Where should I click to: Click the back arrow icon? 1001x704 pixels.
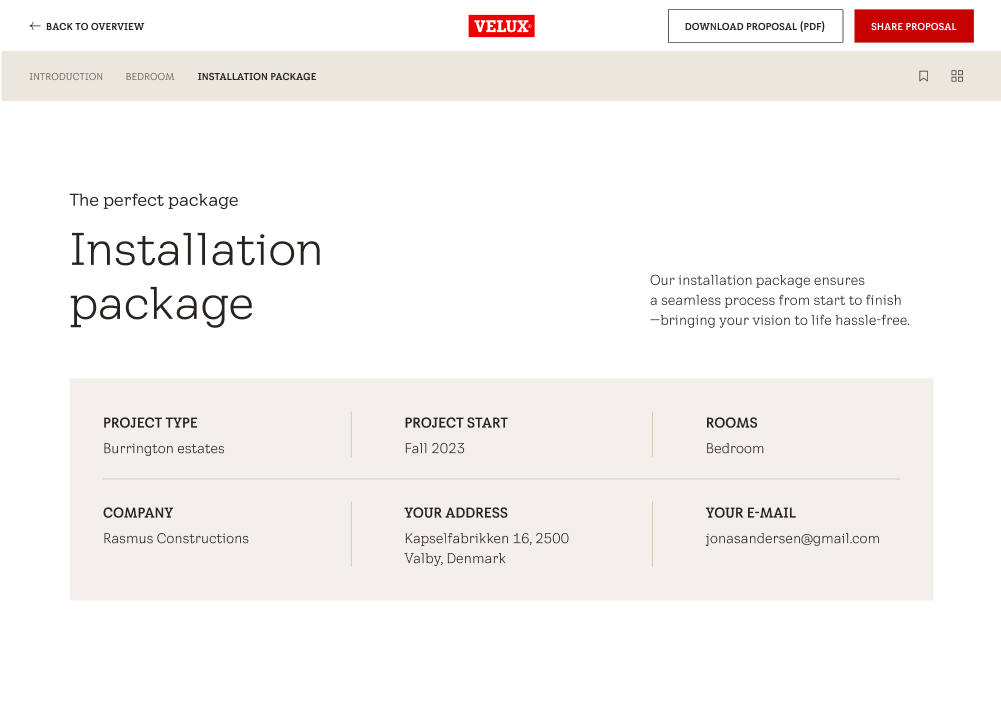35,27
